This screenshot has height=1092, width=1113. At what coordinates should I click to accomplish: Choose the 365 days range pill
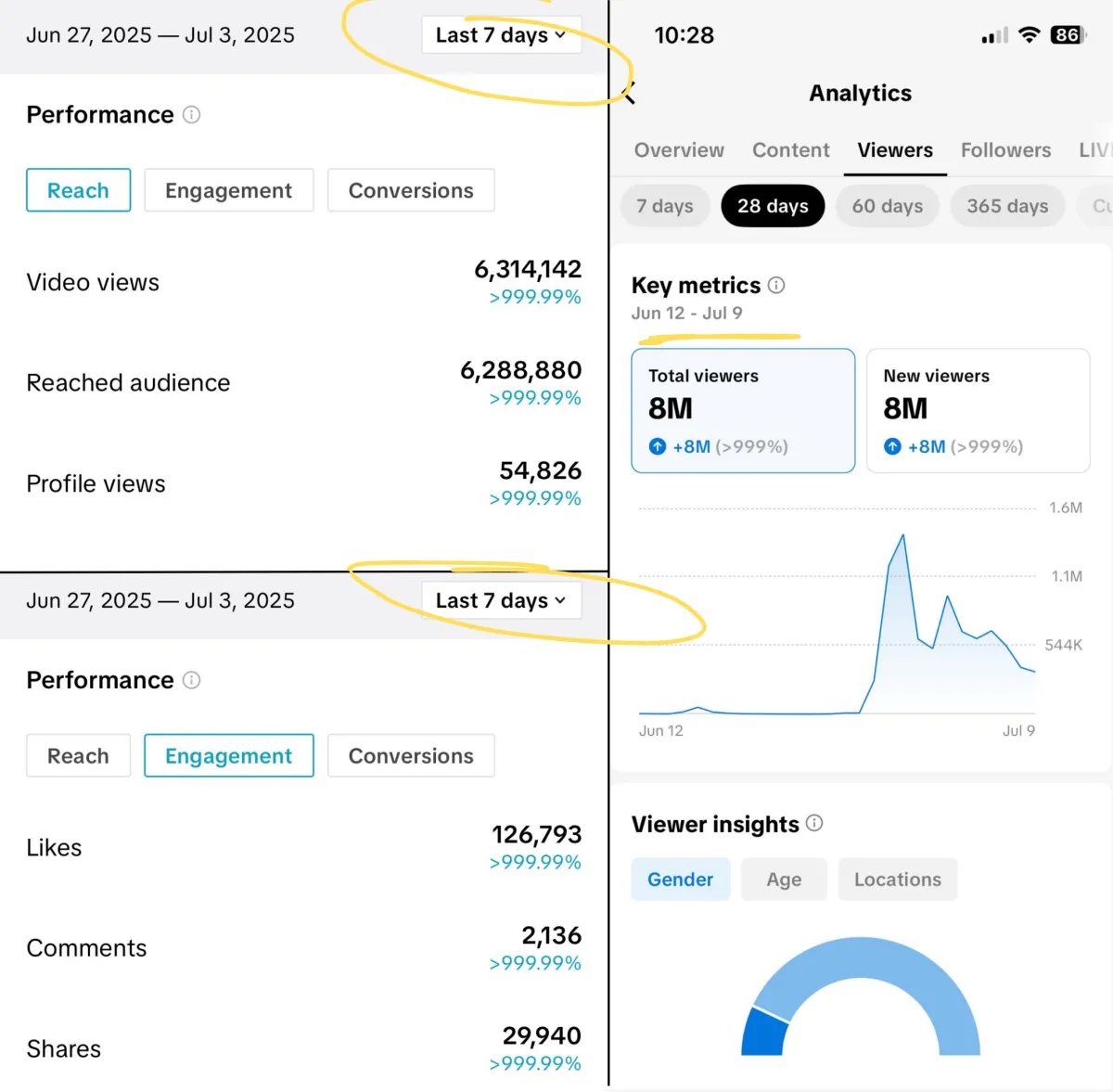tap(1007, 206)
